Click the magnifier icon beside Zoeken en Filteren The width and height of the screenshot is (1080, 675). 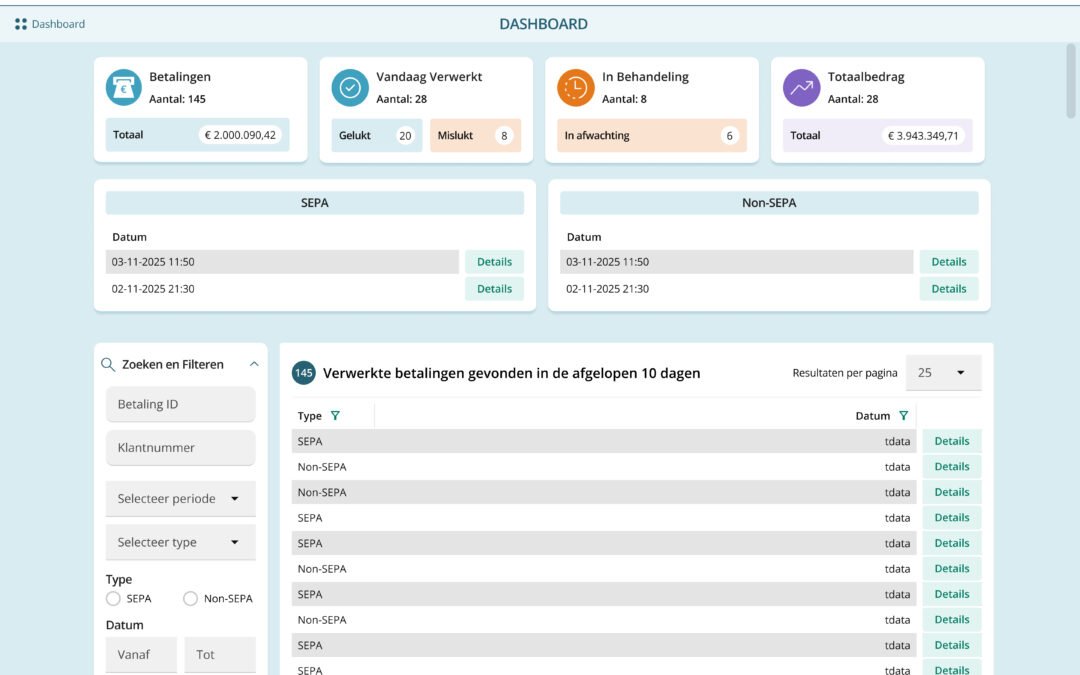[106, 364]
